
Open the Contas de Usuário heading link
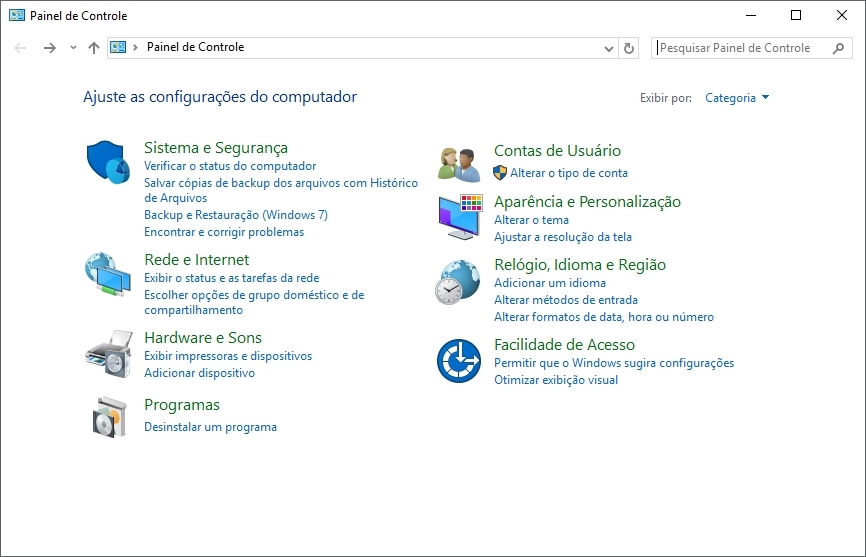(557, 151)
